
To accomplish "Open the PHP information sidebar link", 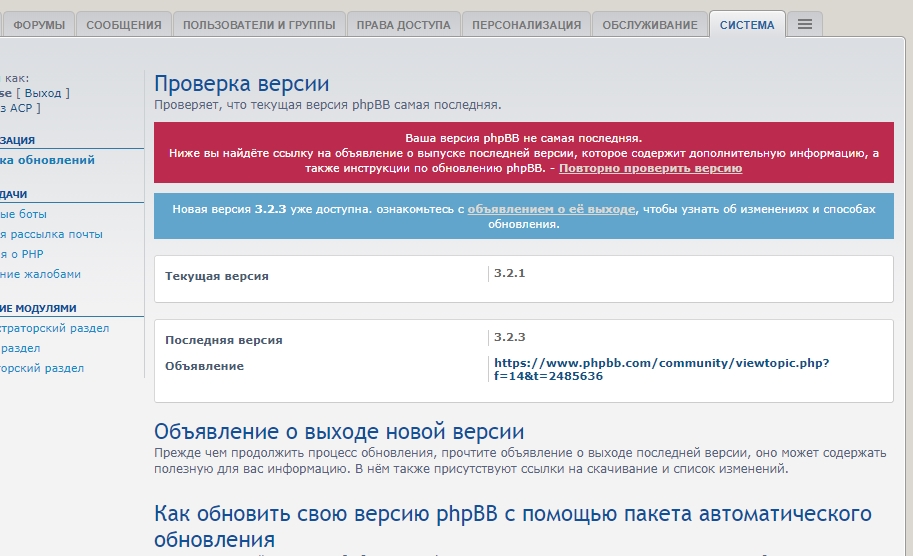I will coord(22,254).
